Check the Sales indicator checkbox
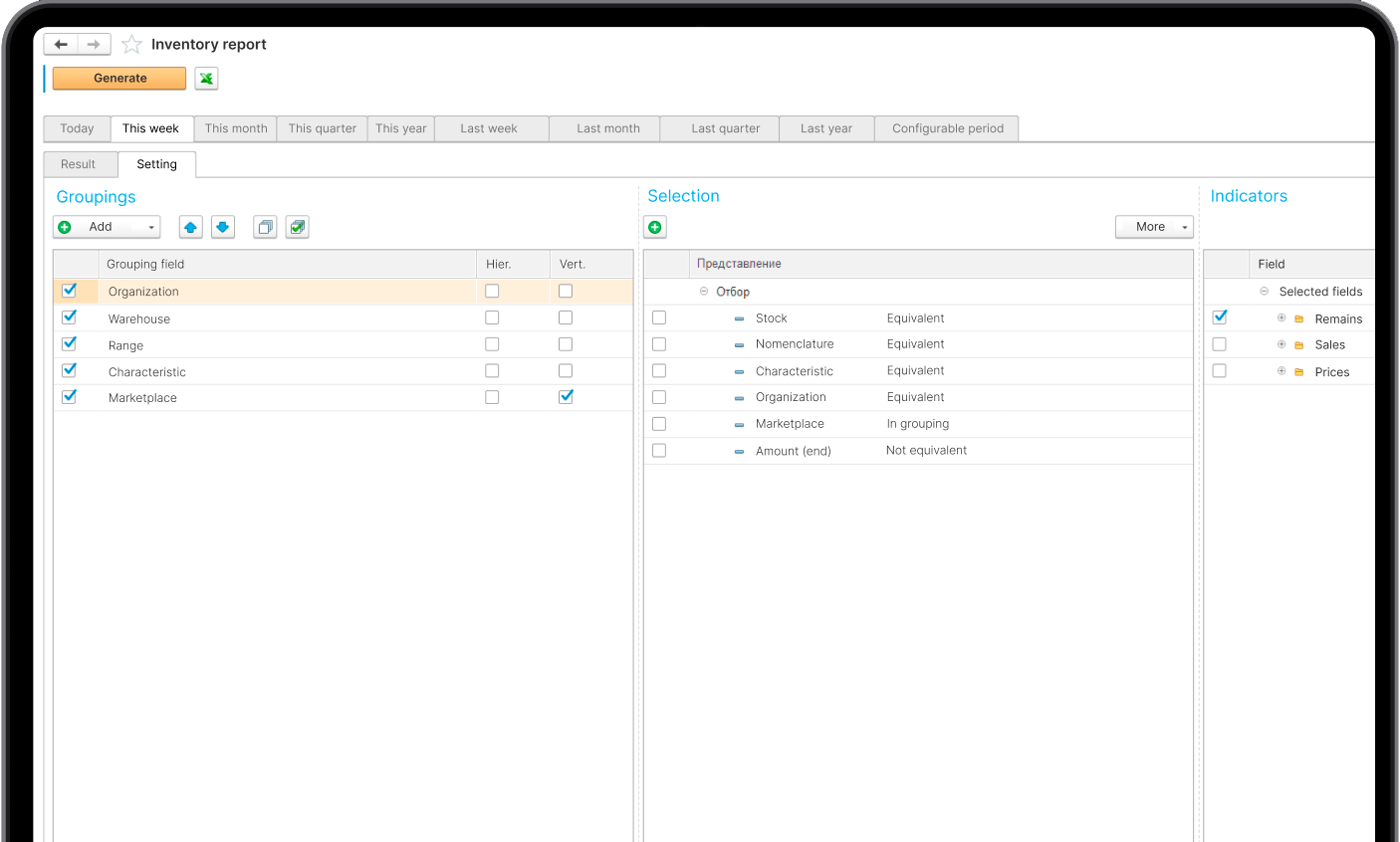The image size is (1400, 842). 1219,344
